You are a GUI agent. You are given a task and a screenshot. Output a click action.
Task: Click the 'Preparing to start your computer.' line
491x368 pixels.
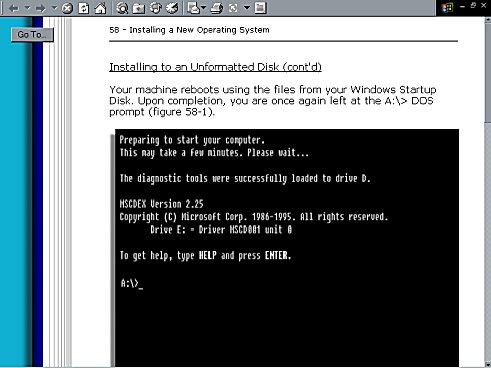(192, 140)
